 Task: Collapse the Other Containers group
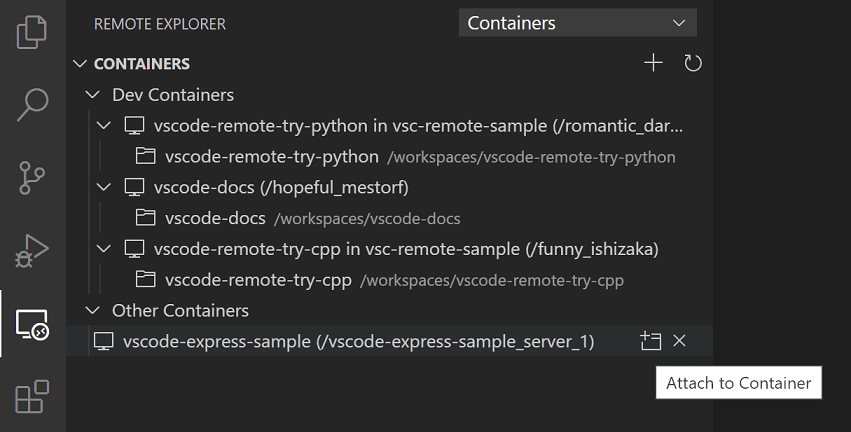[93, 310]
